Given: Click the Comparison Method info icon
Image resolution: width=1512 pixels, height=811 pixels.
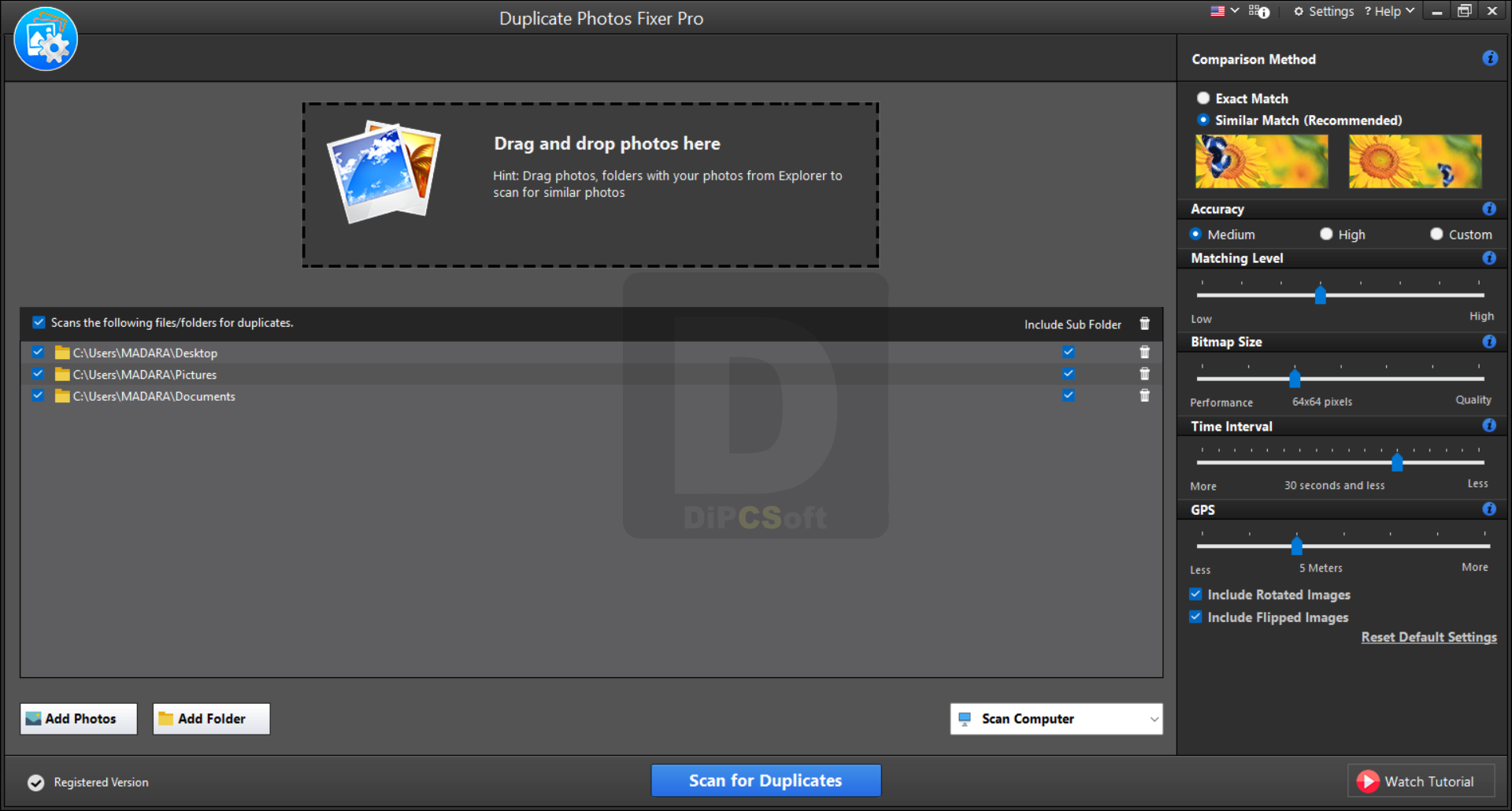Looking at the screenshot, I should (x=1490, y=58).
